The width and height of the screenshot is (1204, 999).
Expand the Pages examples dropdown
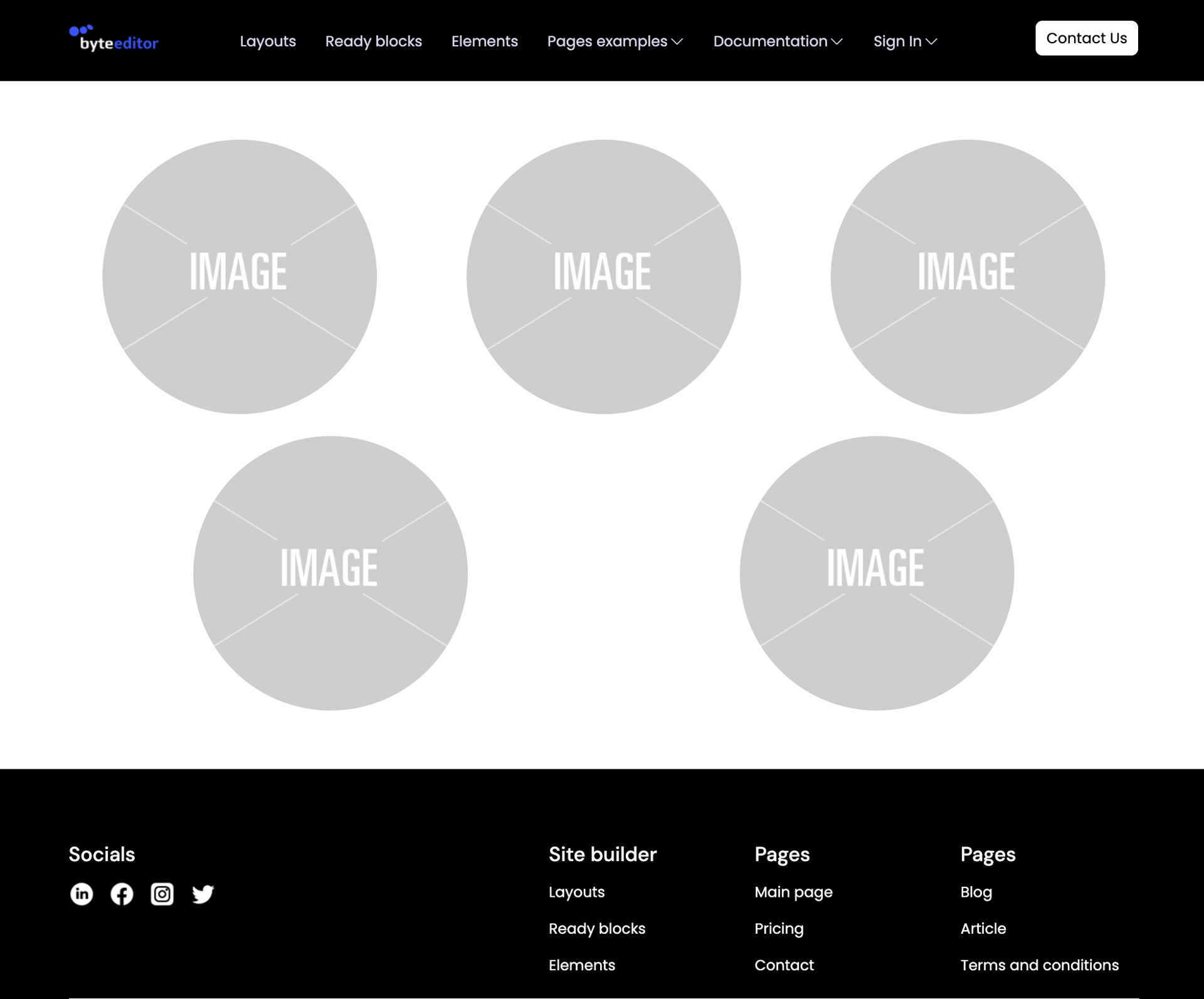point(615,41)
